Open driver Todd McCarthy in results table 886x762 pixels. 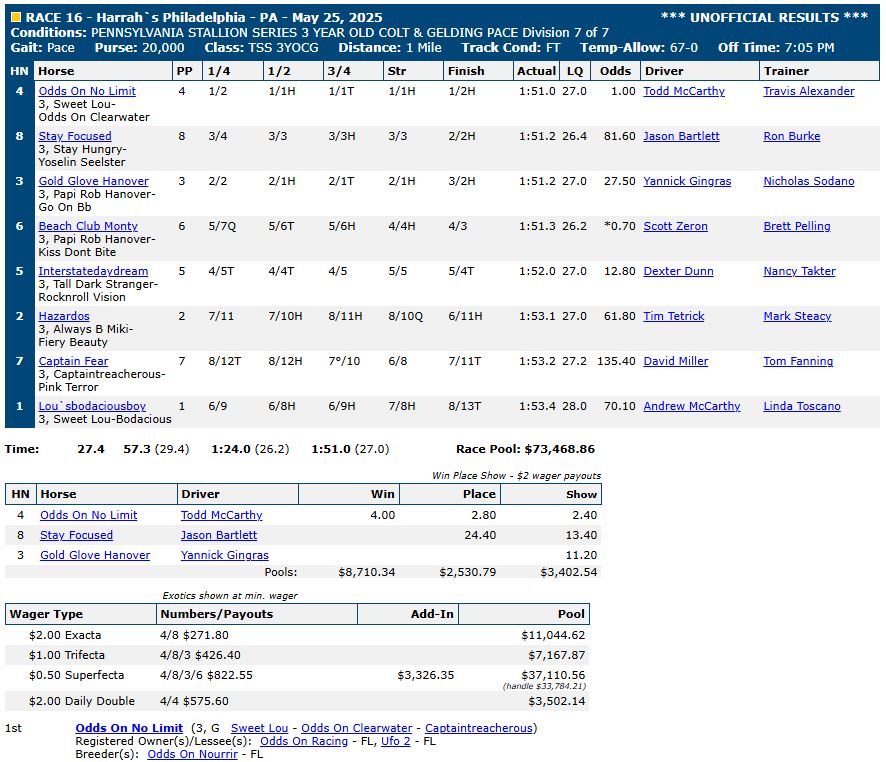pyautogui.click(x=684, y=91)
